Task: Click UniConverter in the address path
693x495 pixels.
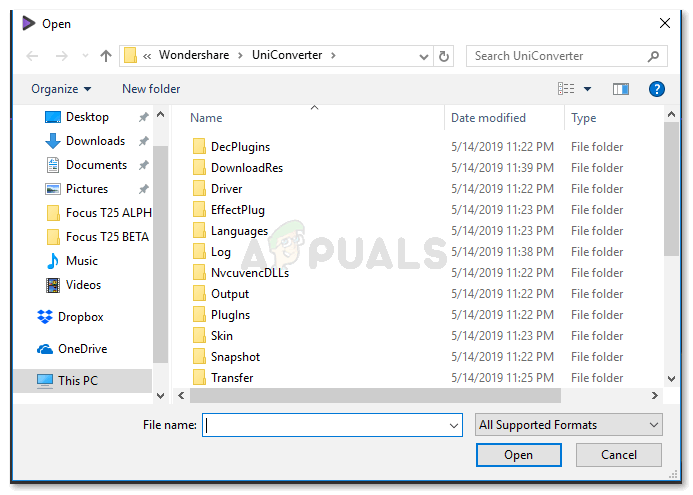Action: [x=287, y=55]
